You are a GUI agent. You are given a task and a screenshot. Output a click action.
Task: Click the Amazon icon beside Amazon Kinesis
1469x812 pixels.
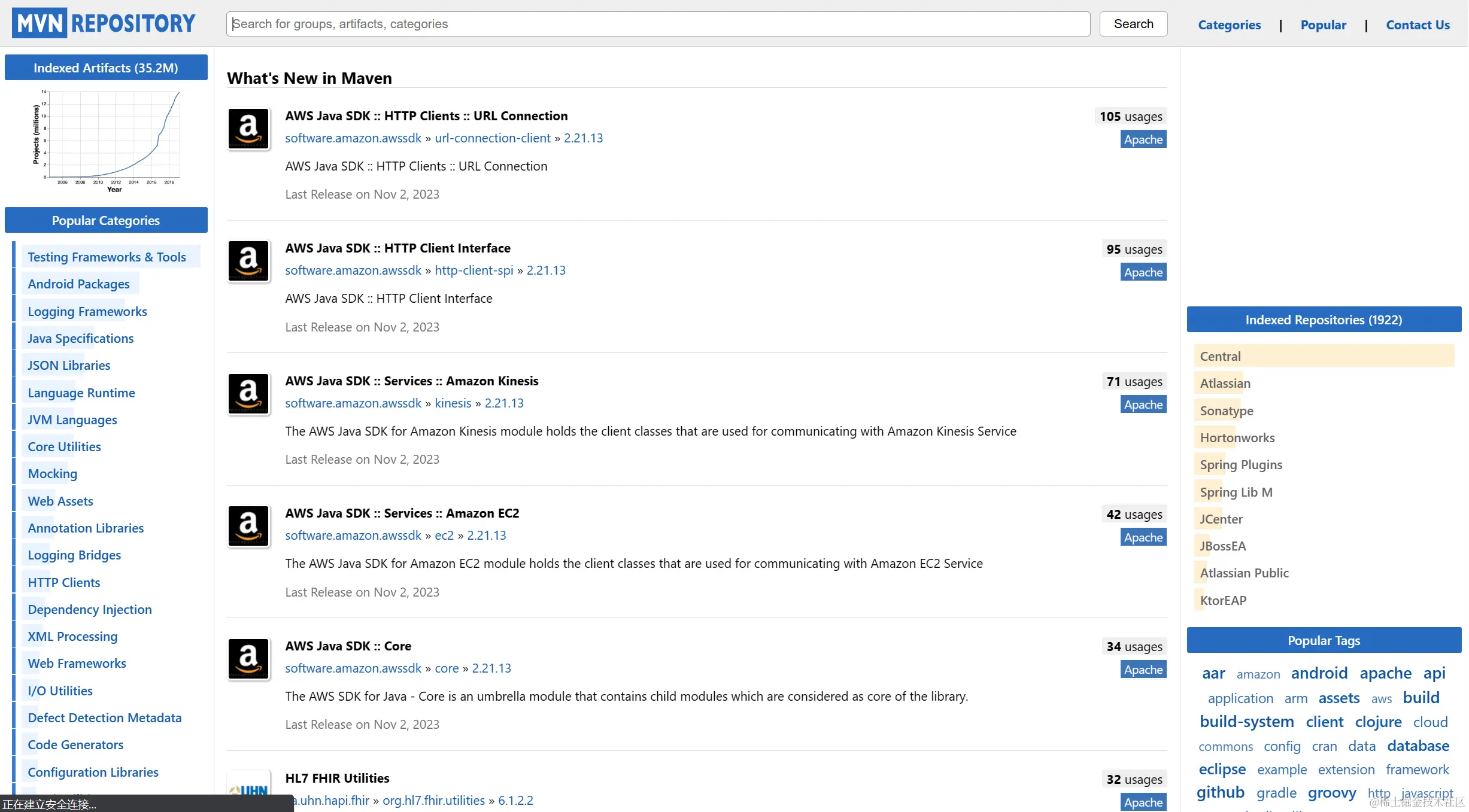(x=248, y=394)
